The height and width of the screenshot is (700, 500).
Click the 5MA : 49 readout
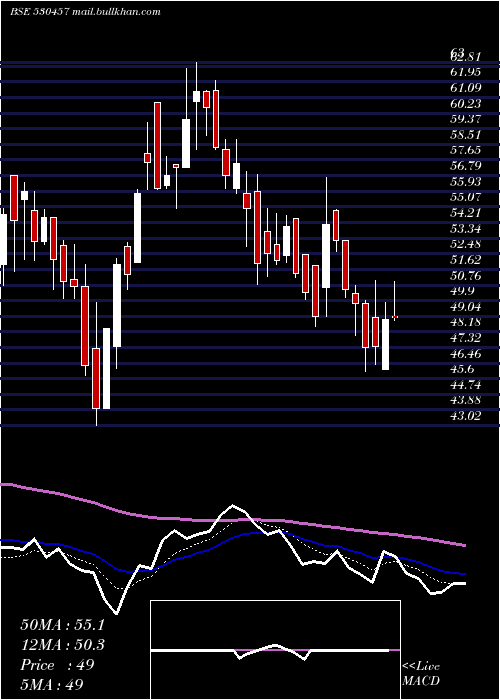52,685
